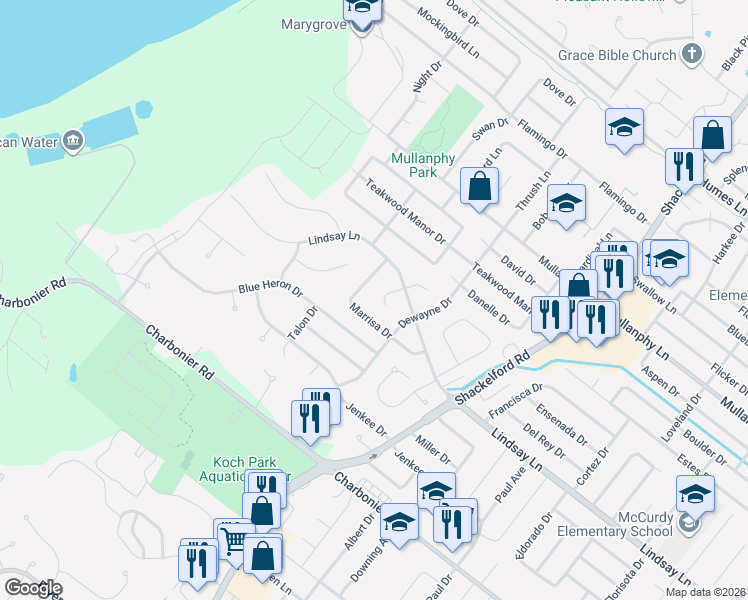Click the Eldorado Dr street label
This screenshot has height=600, width=748.
(534, 536)
